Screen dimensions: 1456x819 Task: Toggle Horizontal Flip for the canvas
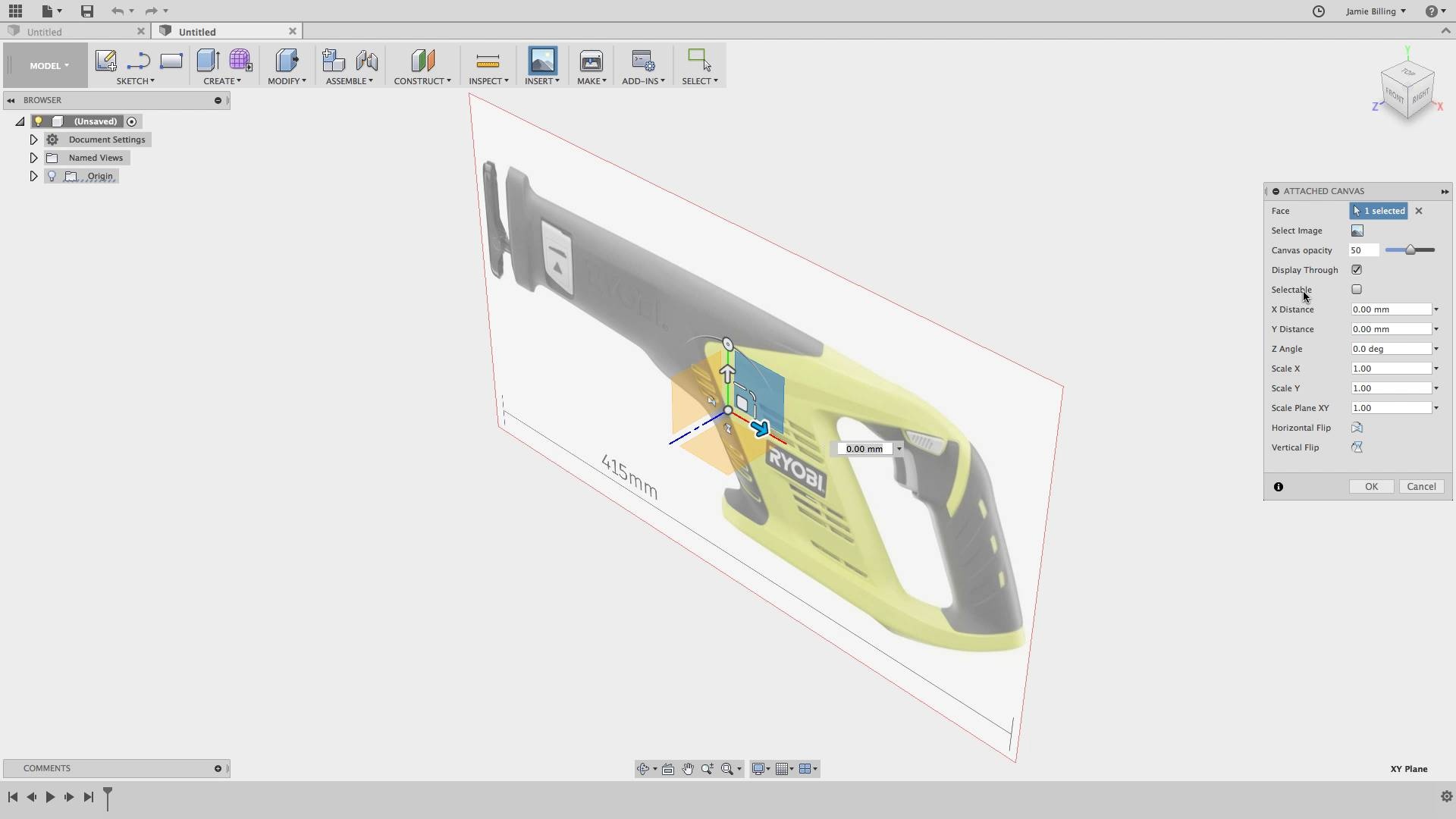pos(1357,427)
